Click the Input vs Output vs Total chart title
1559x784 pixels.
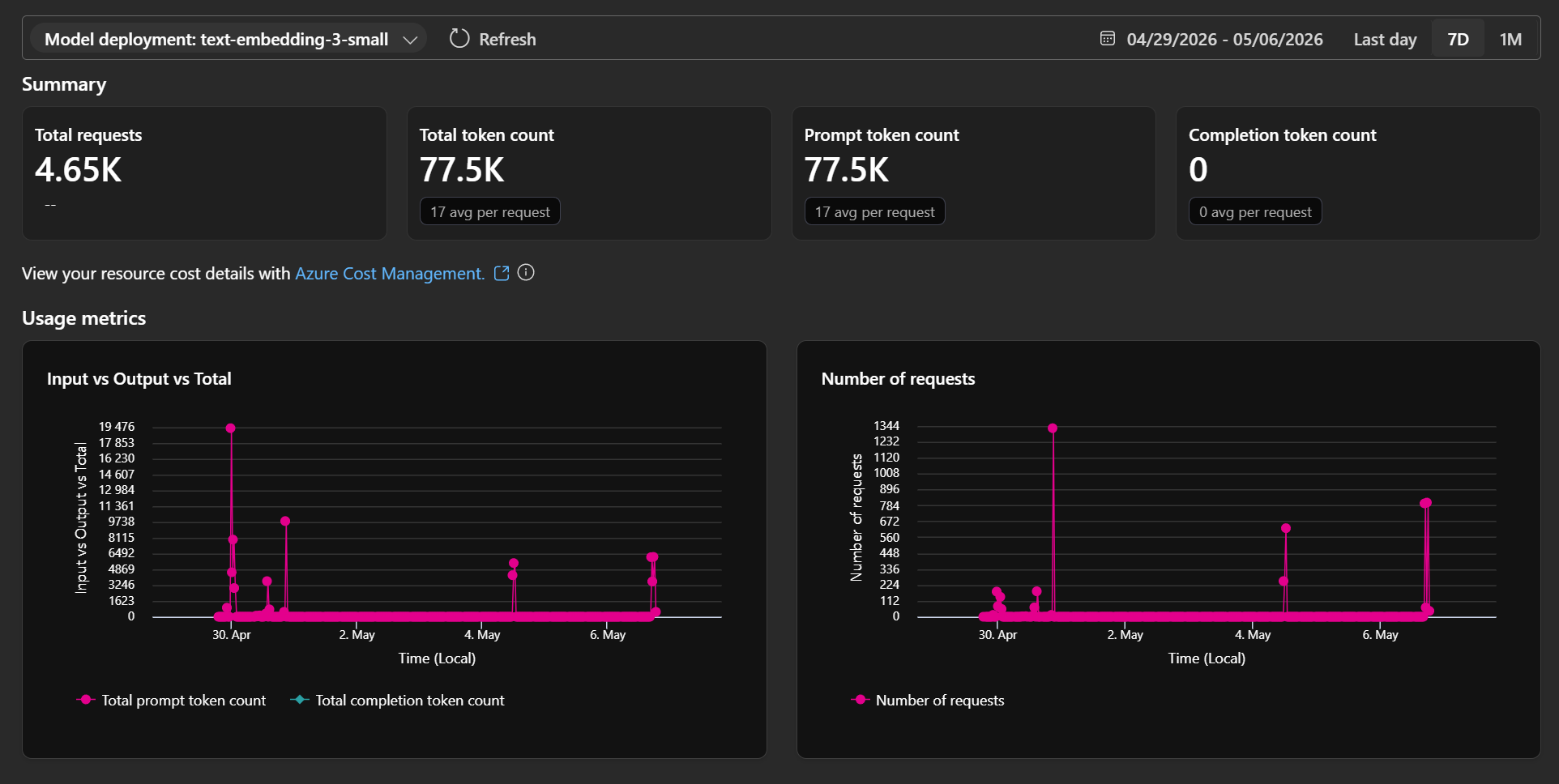[x=139, y=378]
